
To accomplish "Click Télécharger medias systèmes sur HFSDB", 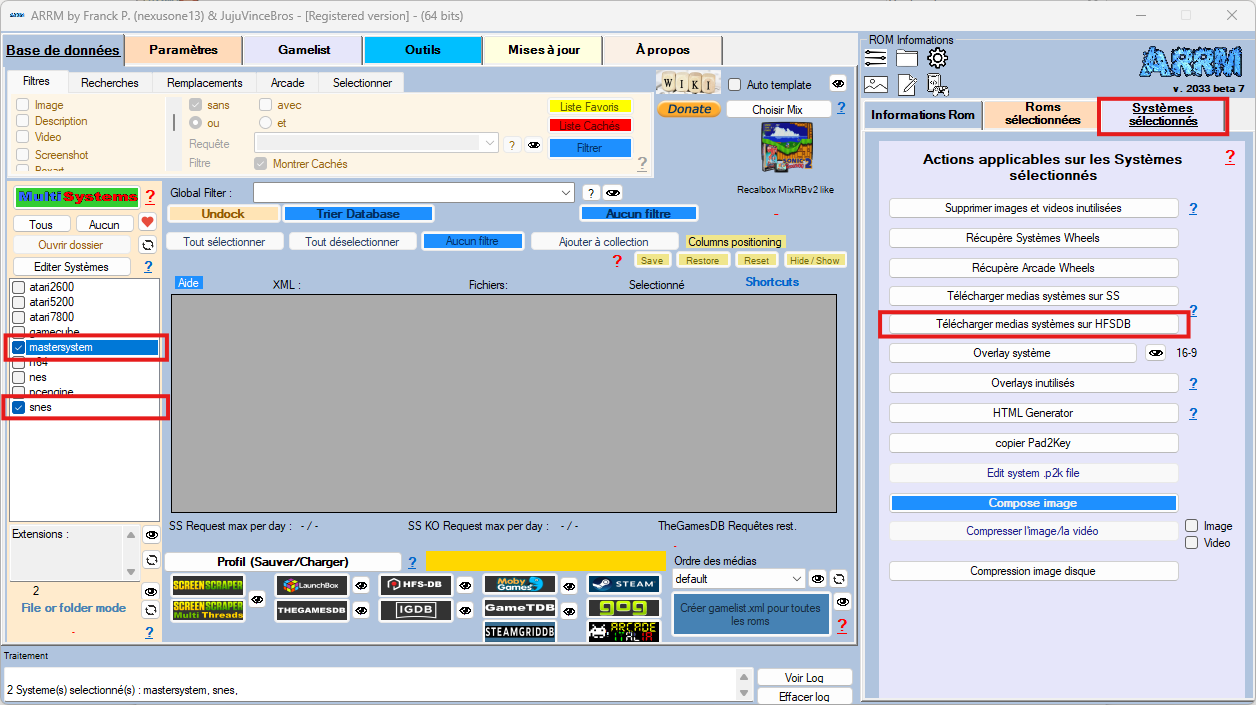I will (x=1033, y=325).
